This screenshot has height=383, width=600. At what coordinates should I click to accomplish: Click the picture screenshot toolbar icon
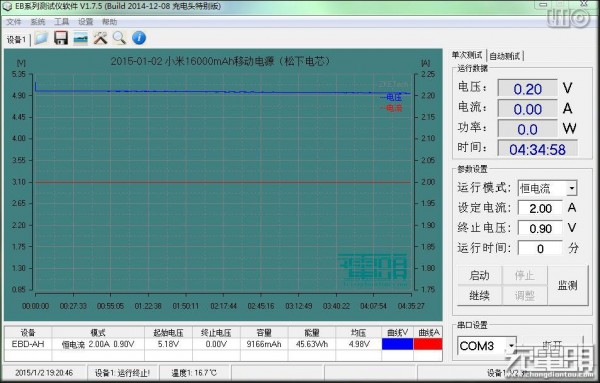tap(80, 38)
